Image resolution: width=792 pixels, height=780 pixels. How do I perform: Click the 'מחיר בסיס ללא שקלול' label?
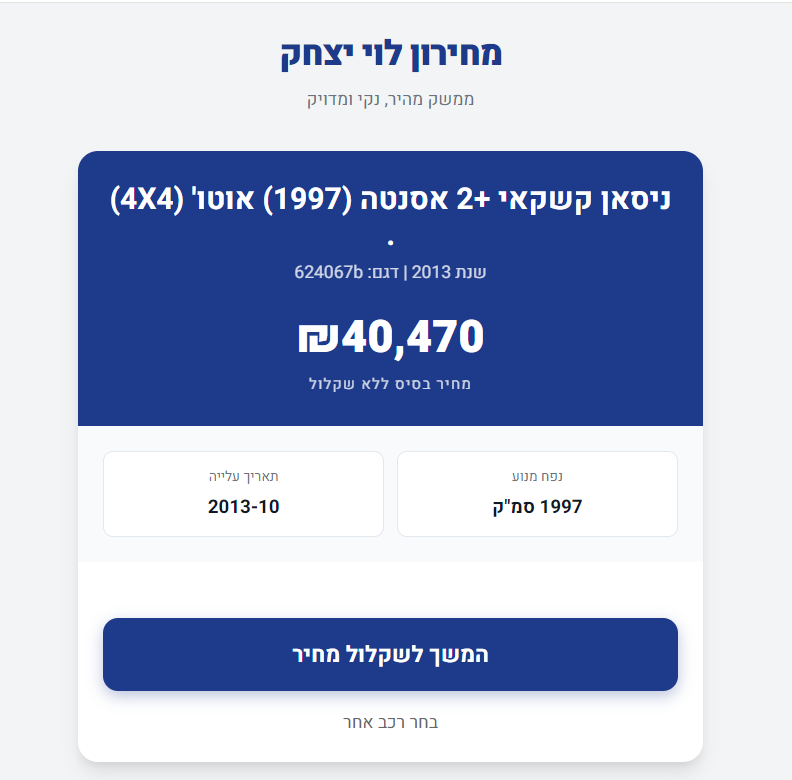[x=390, y=384]
